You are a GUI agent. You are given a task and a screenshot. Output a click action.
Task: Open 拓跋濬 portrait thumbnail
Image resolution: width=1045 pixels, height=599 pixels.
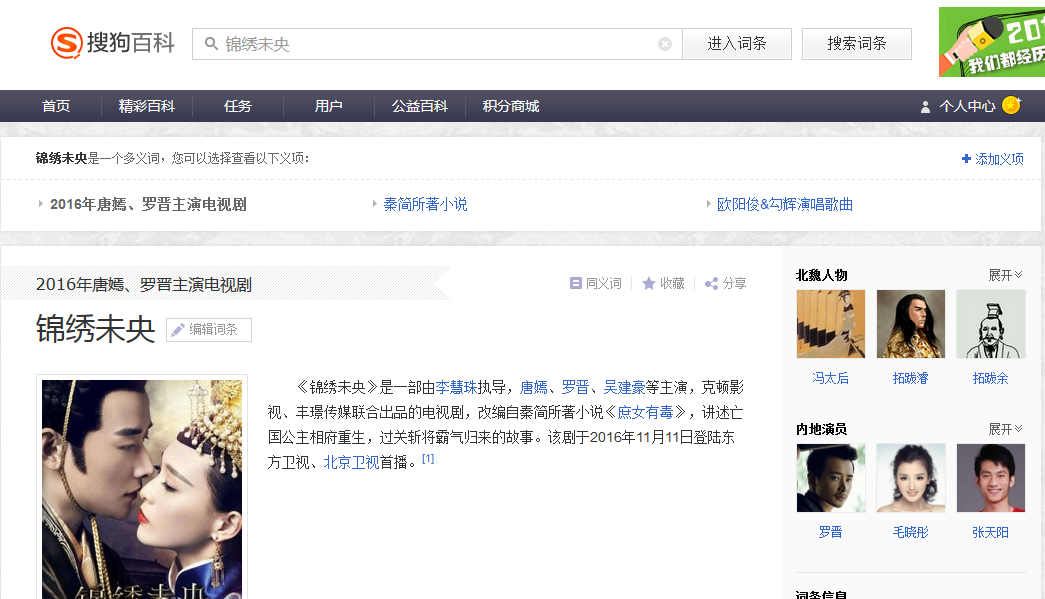click(911, 324)
